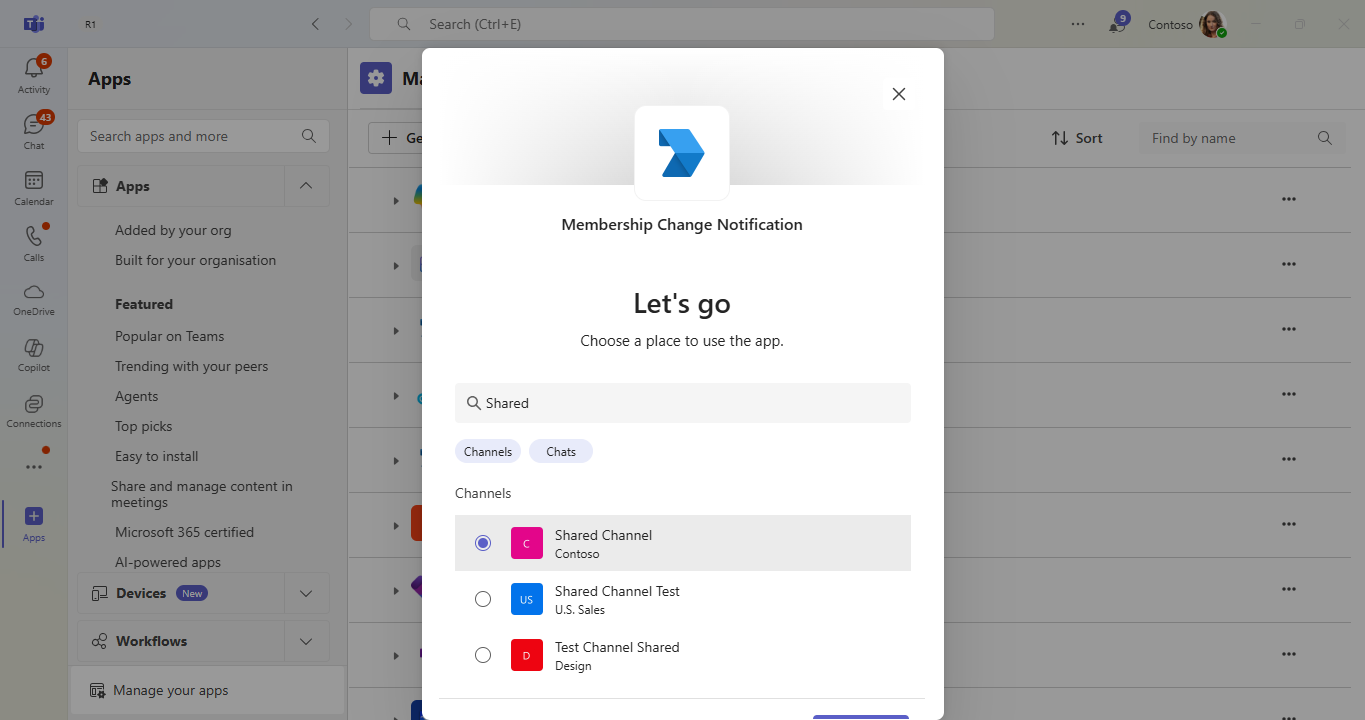
Task: Open more options for the first app row
Action: [1289, 200]
